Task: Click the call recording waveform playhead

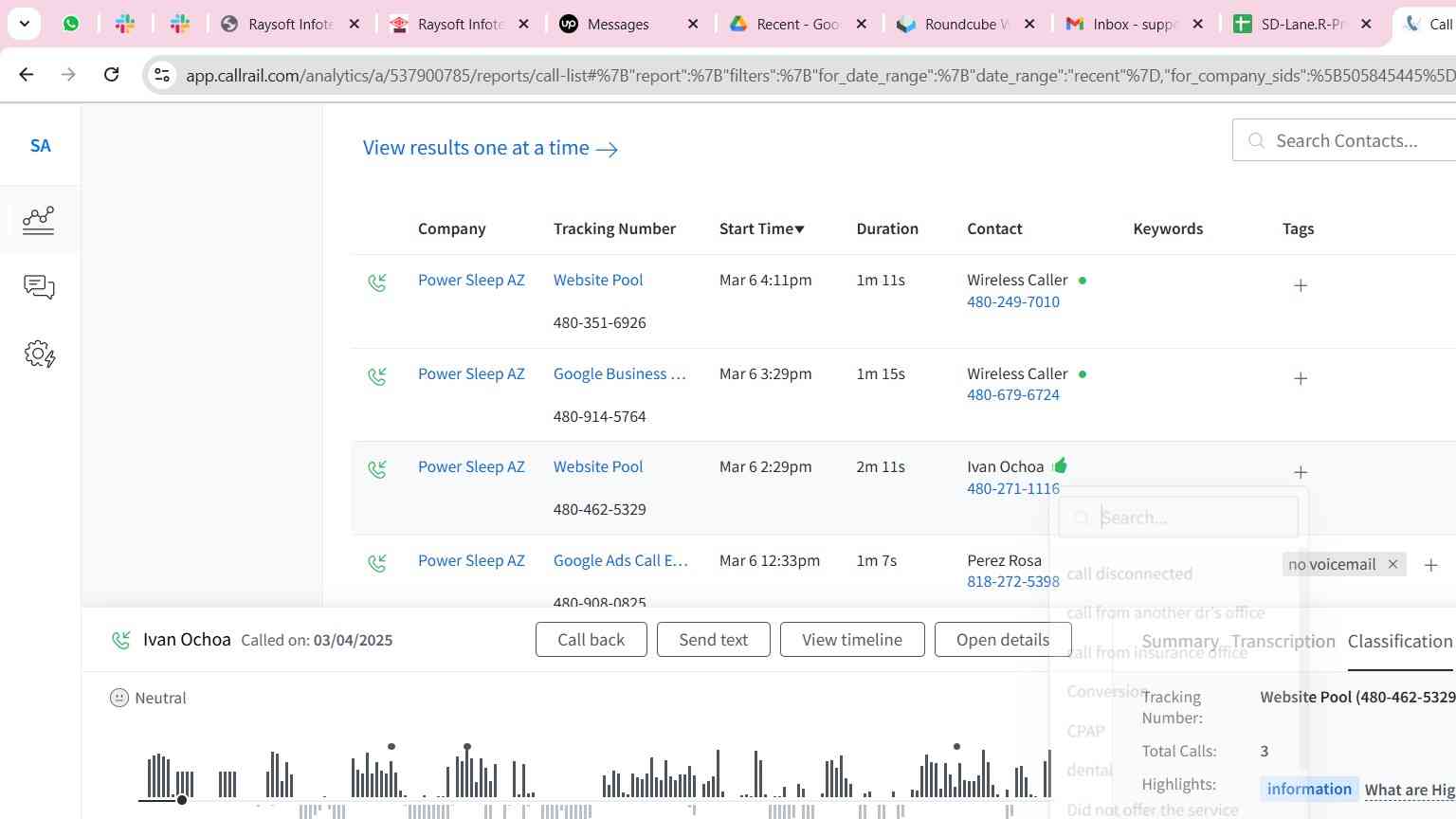Action: 182,800
